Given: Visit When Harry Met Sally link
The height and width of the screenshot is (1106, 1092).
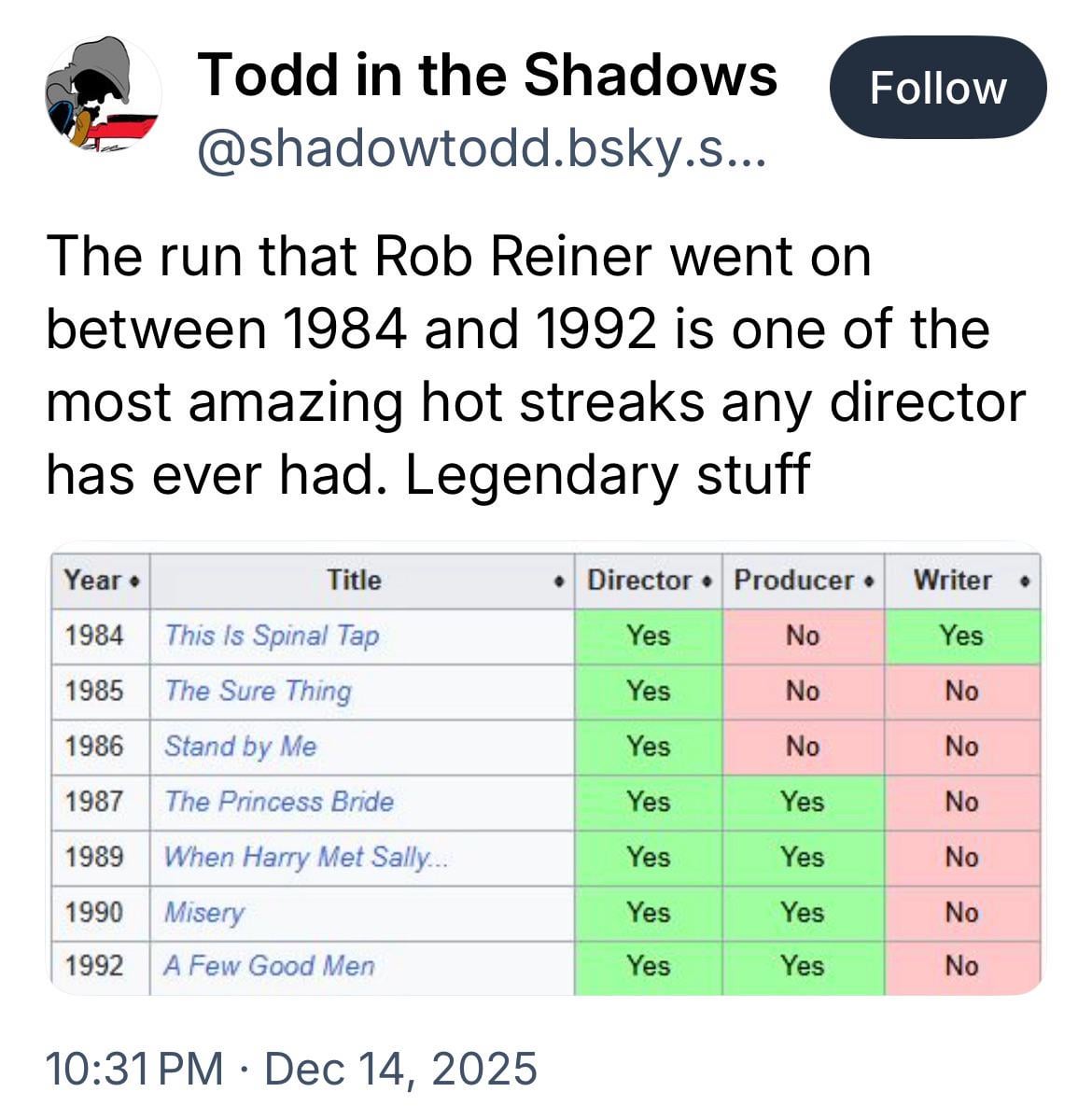Looking at the screenshot, I should [x=305, y=857].
